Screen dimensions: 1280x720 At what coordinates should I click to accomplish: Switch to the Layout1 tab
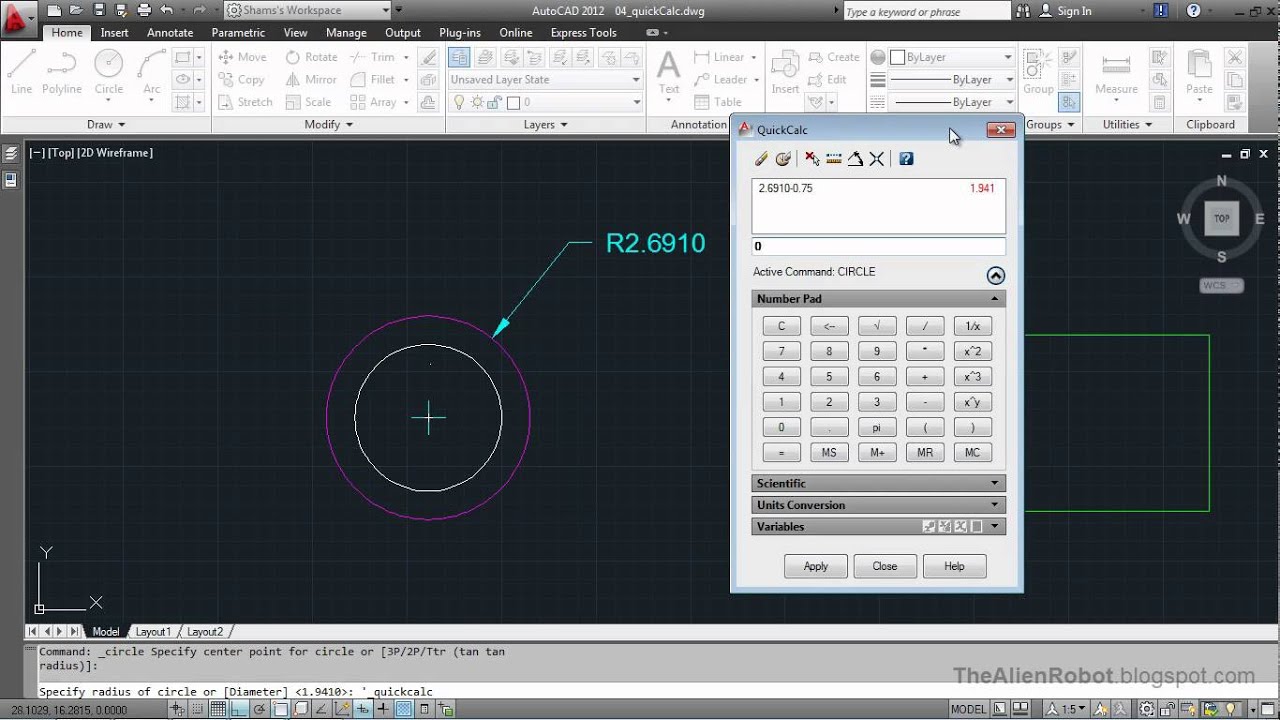(153, 632)
